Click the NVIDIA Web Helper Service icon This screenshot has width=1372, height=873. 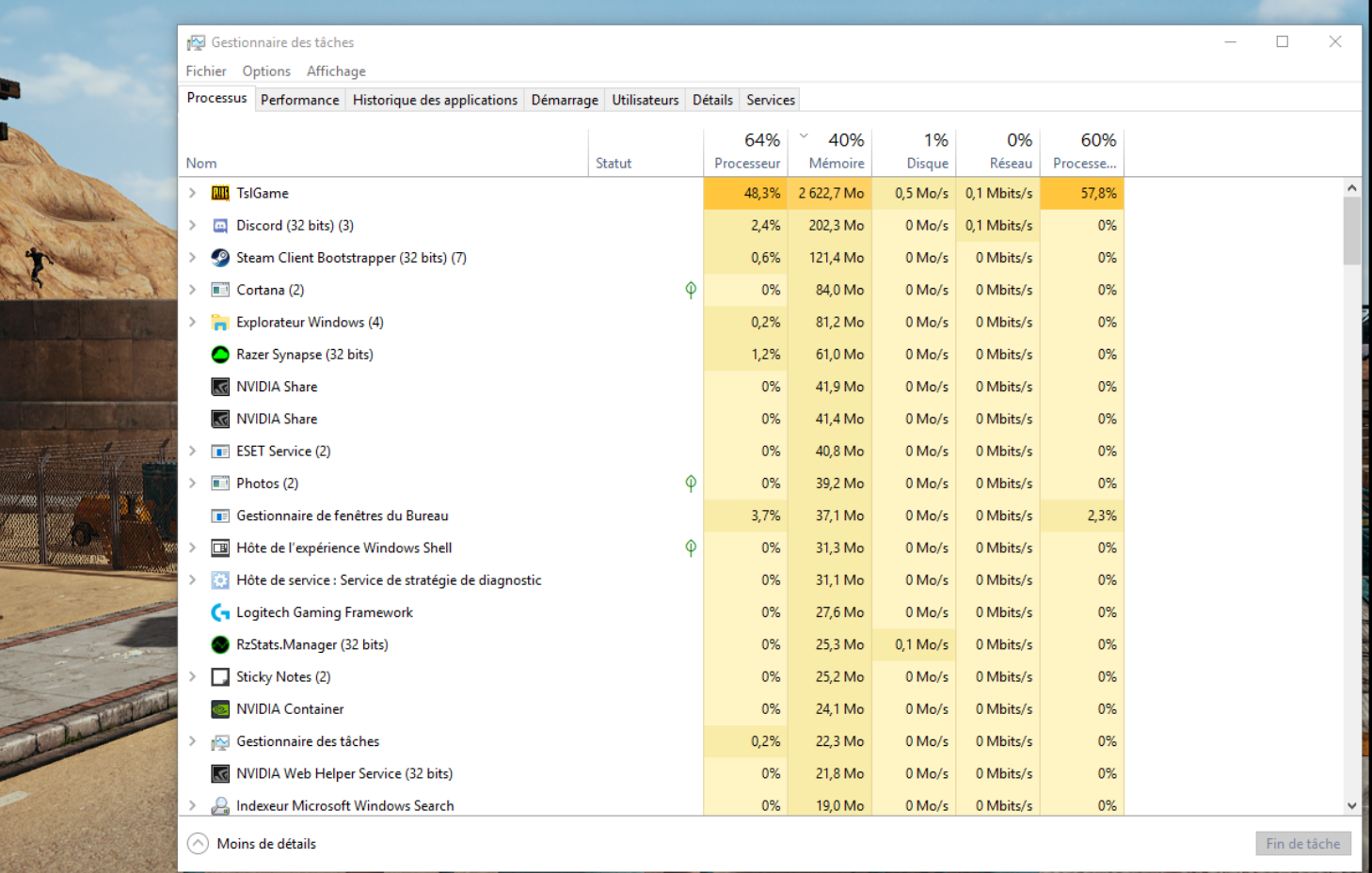[x=220, y=773]
